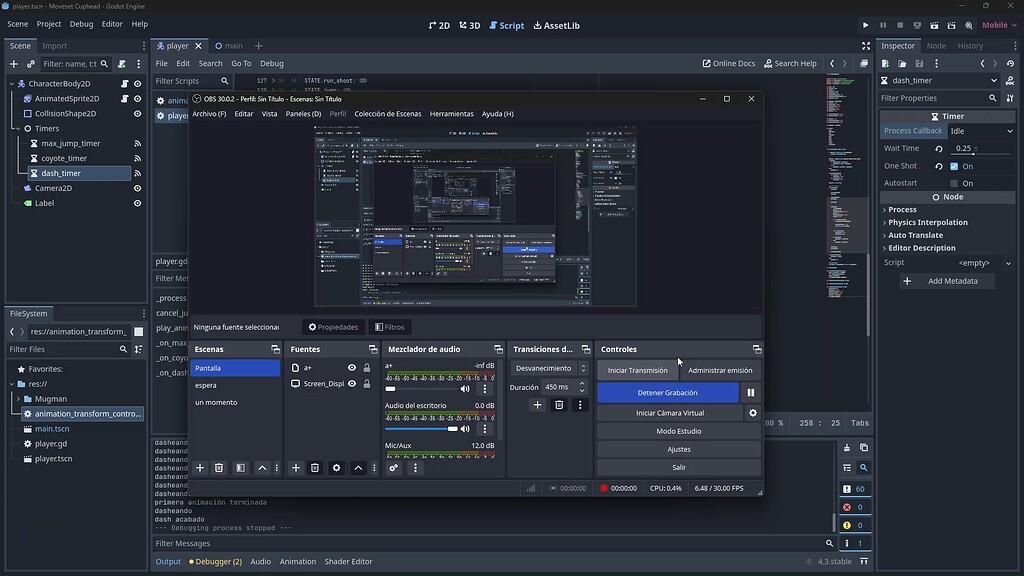Screen dimensions: 1024x576
Task: Click the Detener Grabación button
Action: point(667,391)
